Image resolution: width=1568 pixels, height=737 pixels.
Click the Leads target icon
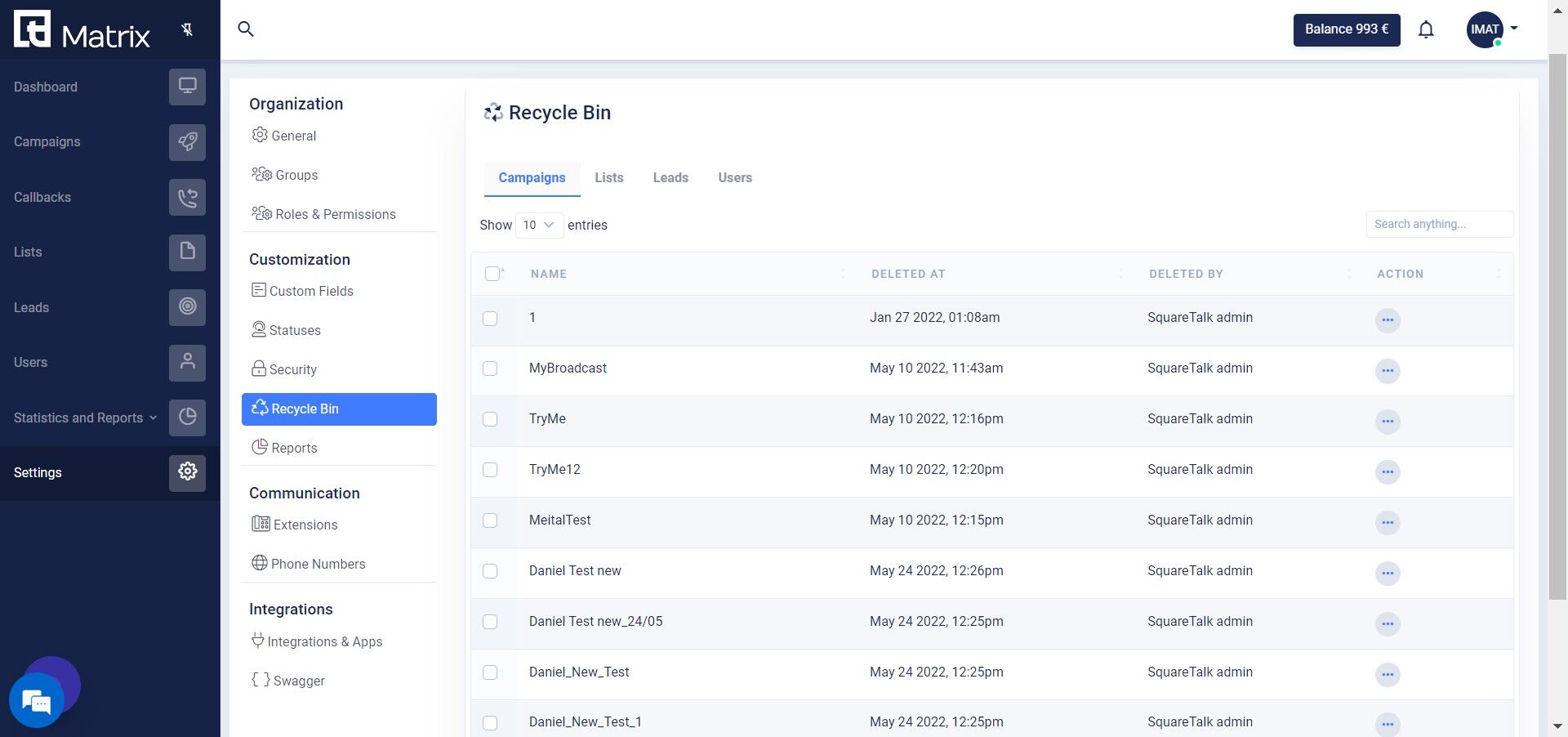pyautogui.click(x=187, y=307)
